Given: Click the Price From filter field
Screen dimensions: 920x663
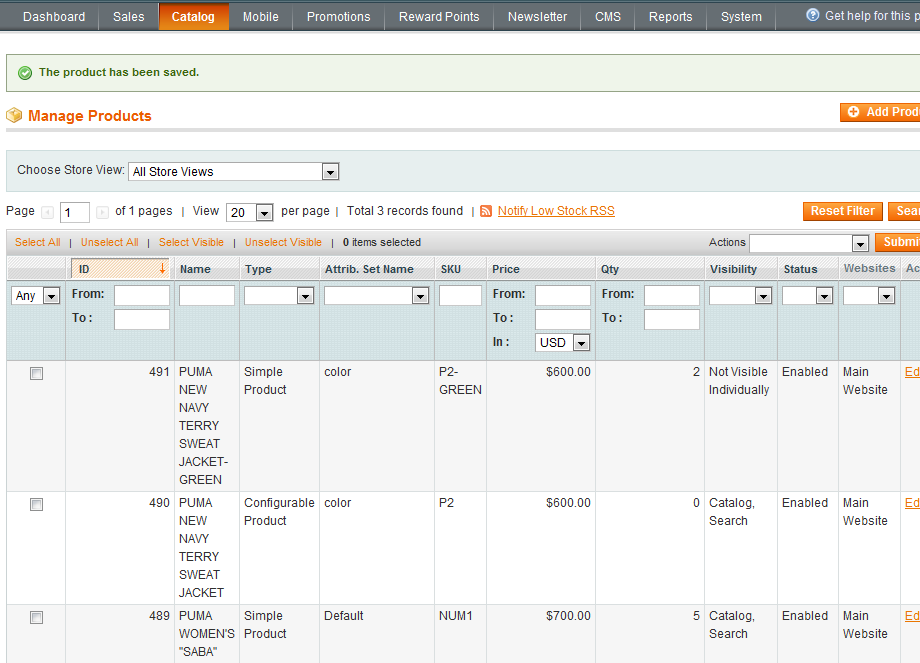Looking at the screenshot, I should [563, 295].
